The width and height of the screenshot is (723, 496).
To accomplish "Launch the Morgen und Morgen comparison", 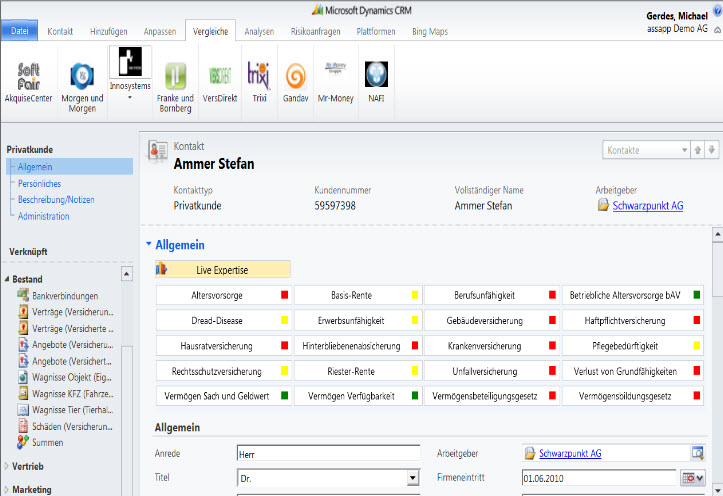I will coord(82,86).
